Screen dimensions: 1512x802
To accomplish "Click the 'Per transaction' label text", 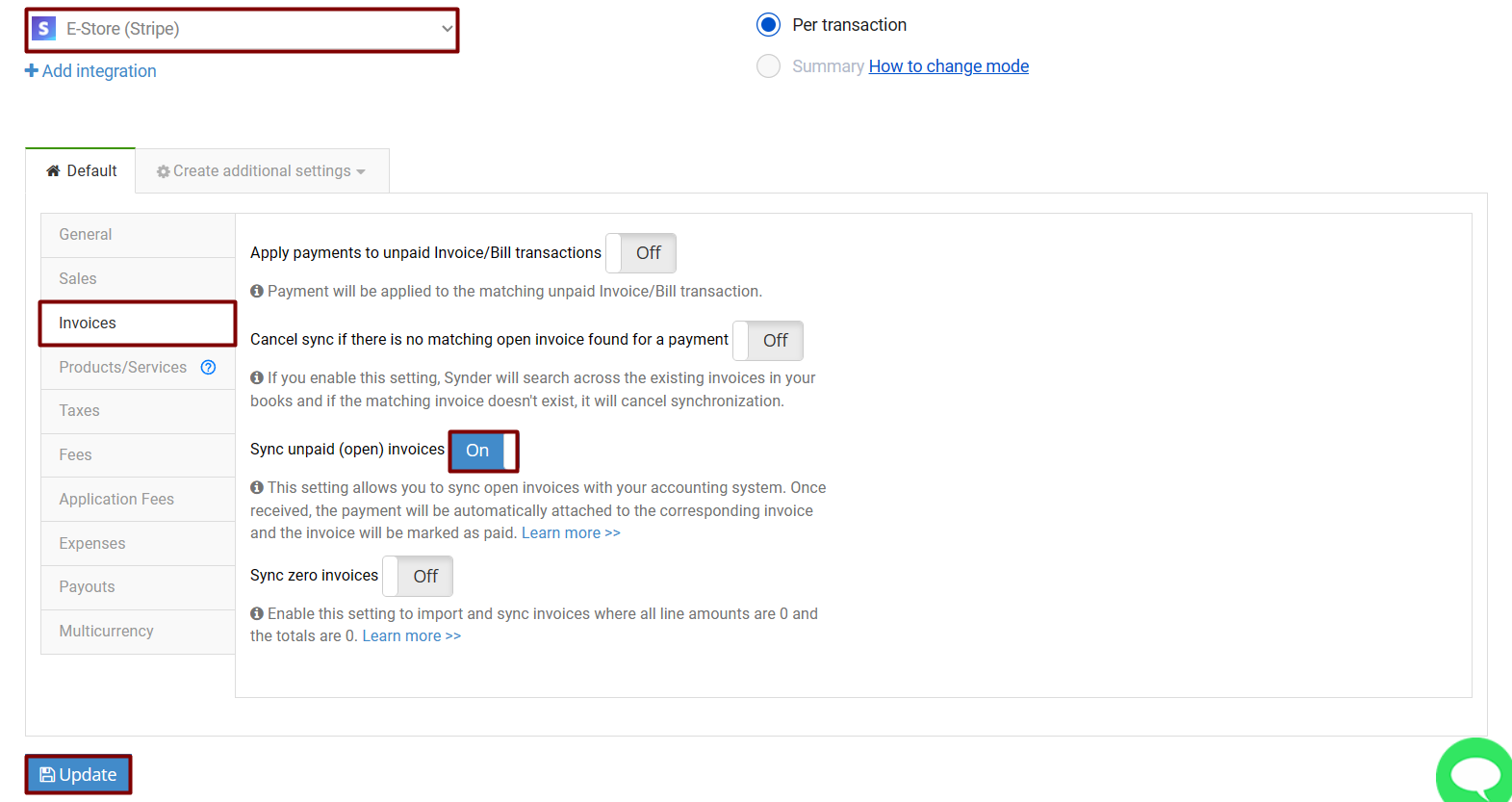I will click(850, 25).
